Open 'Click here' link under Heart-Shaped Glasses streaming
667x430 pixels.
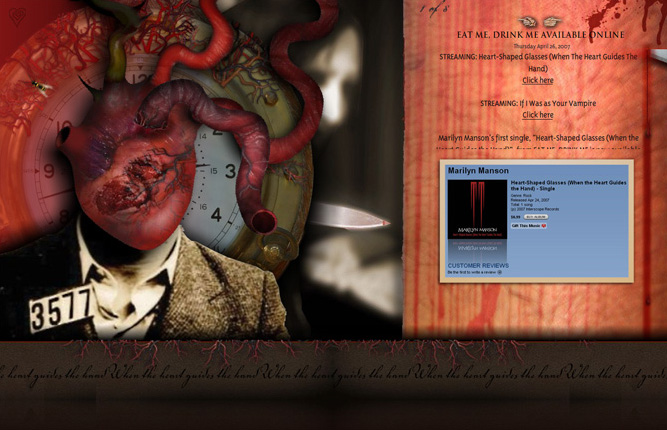tap(538, 80)
